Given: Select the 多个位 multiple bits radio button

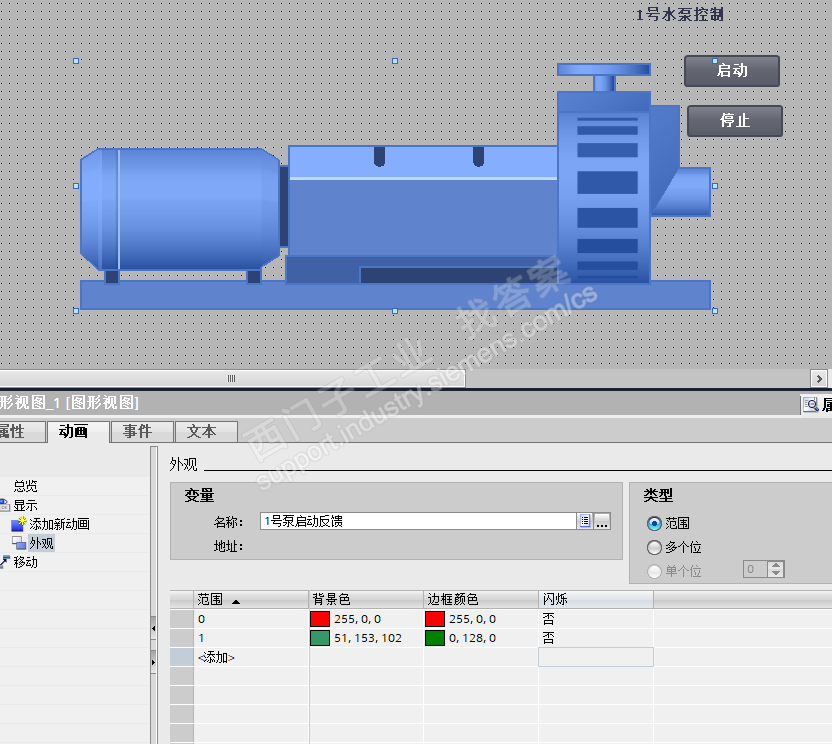Looking at the screenshot, I should coord(654,547).
